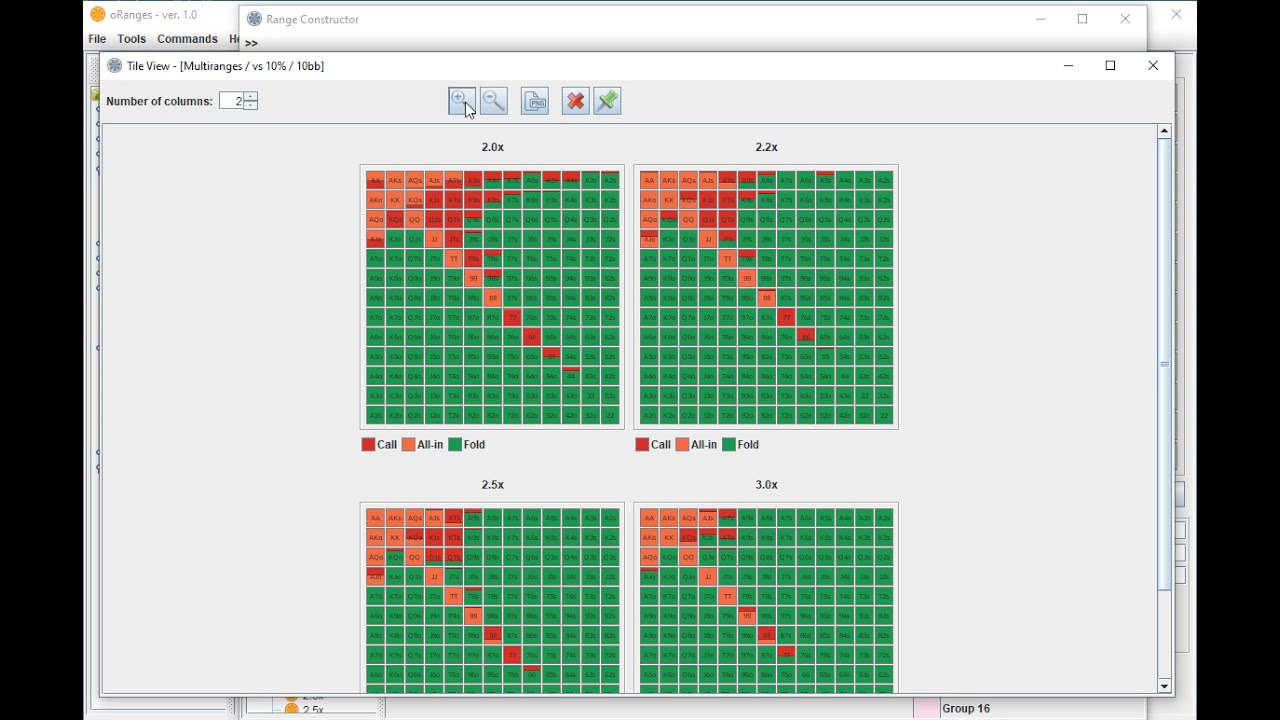Viewport: 1280px width, 720px height.
Task: Increase number of columns with up arrow
Action: (x=251, y=97)
